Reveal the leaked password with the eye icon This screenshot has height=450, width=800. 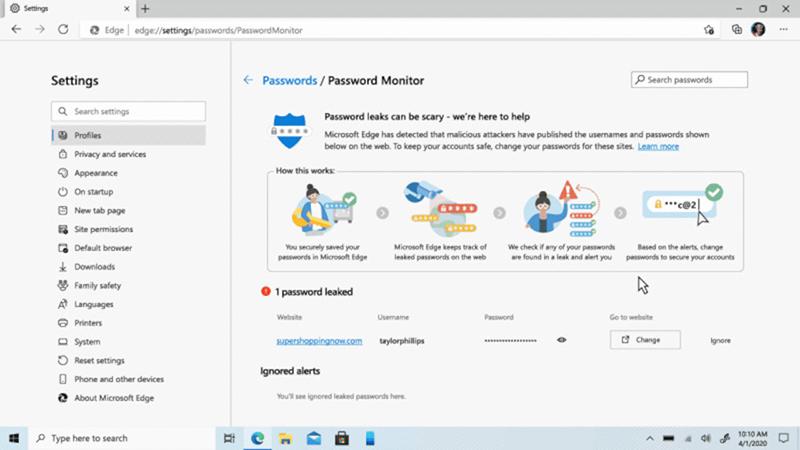click(562, 340)
